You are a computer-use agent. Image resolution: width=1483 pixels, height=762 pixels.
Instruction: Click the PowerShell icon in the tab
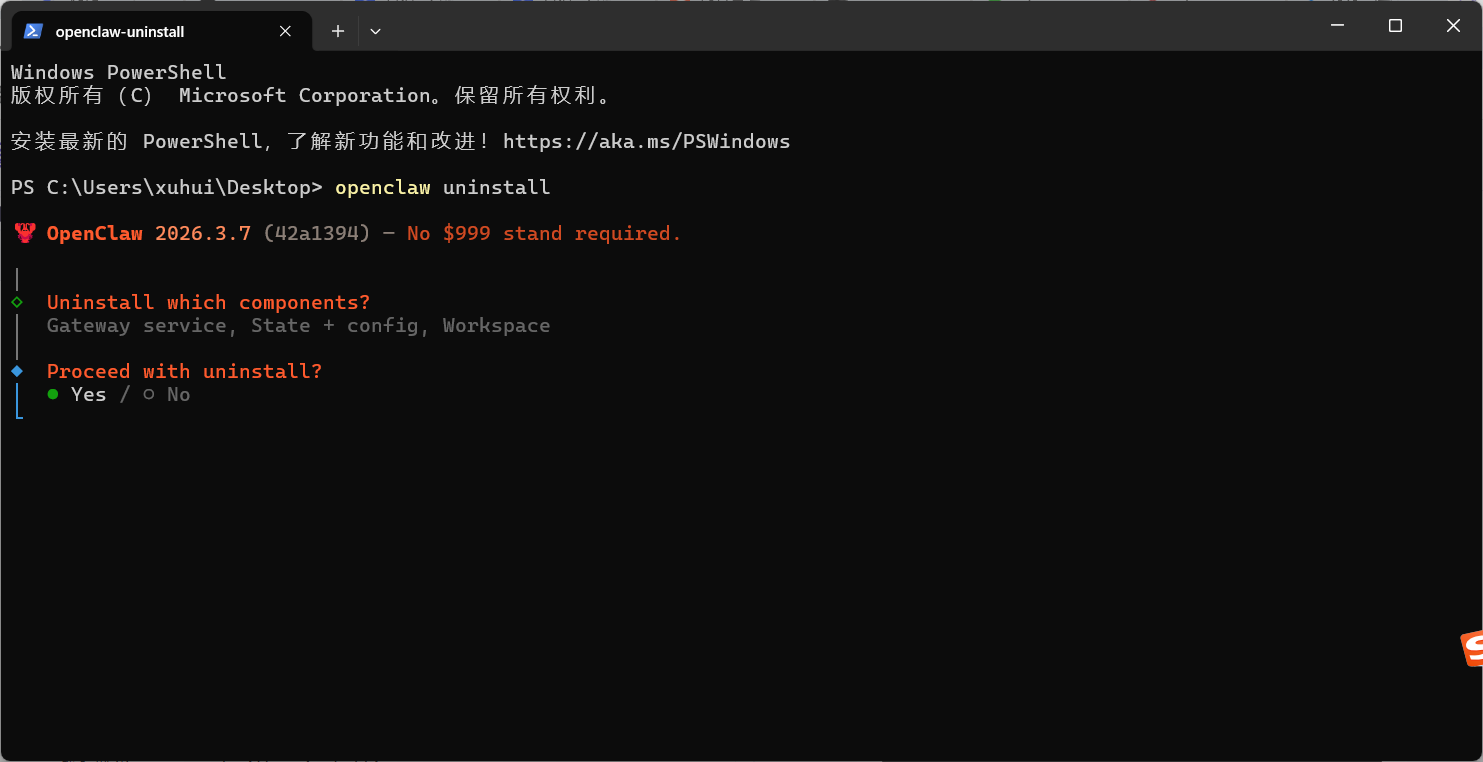(x=33, y=31)
